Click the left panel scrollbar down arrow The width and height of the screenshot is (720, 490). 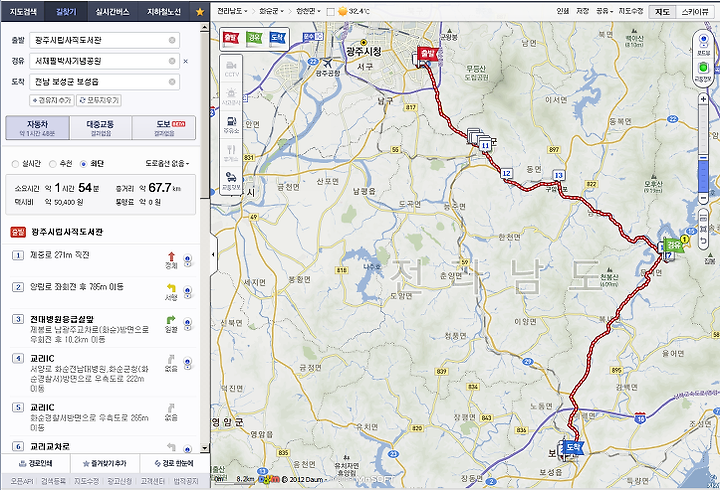205,448
